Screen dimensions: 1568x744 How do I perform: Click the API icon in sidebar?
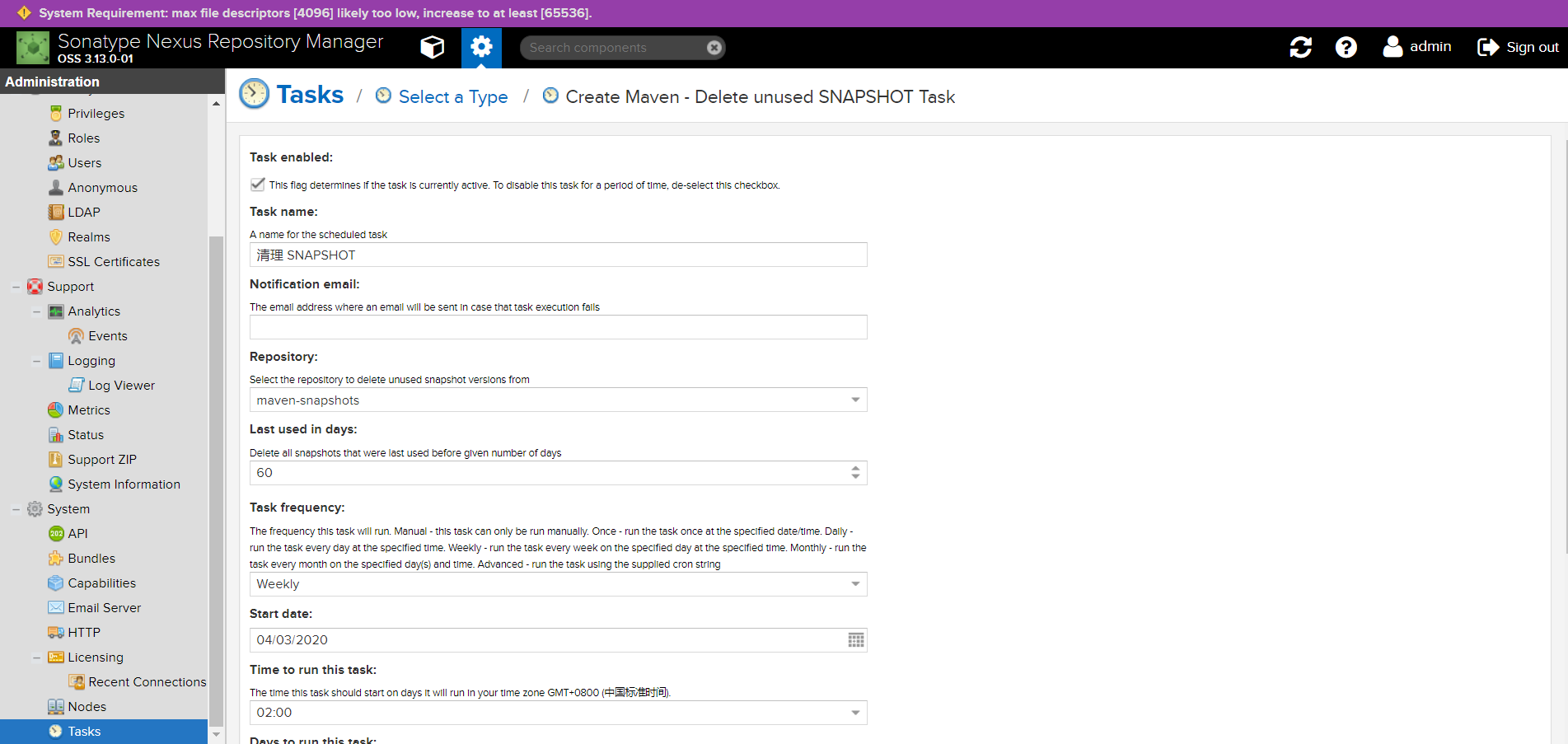[x=56, y=534]
